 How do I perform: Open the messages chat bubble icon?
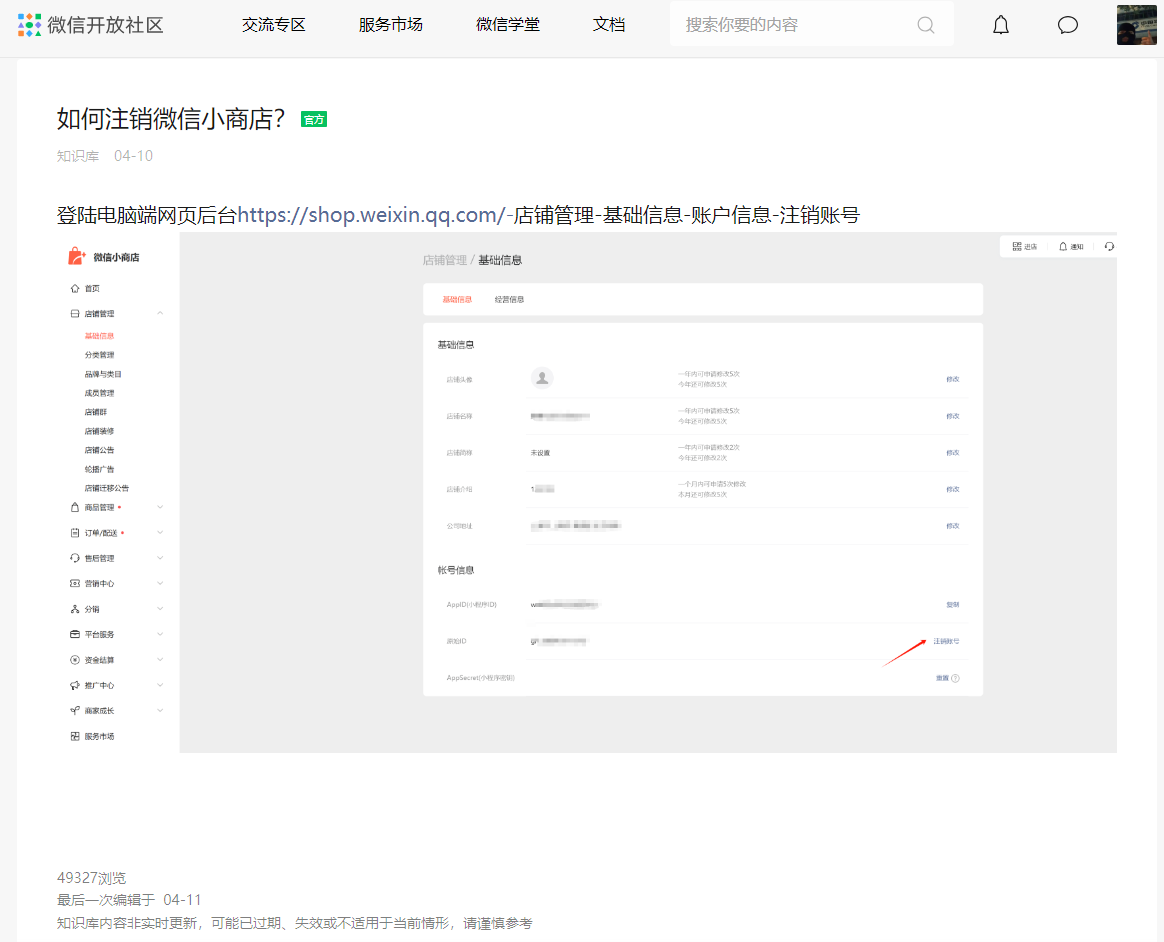(1067, 25)
